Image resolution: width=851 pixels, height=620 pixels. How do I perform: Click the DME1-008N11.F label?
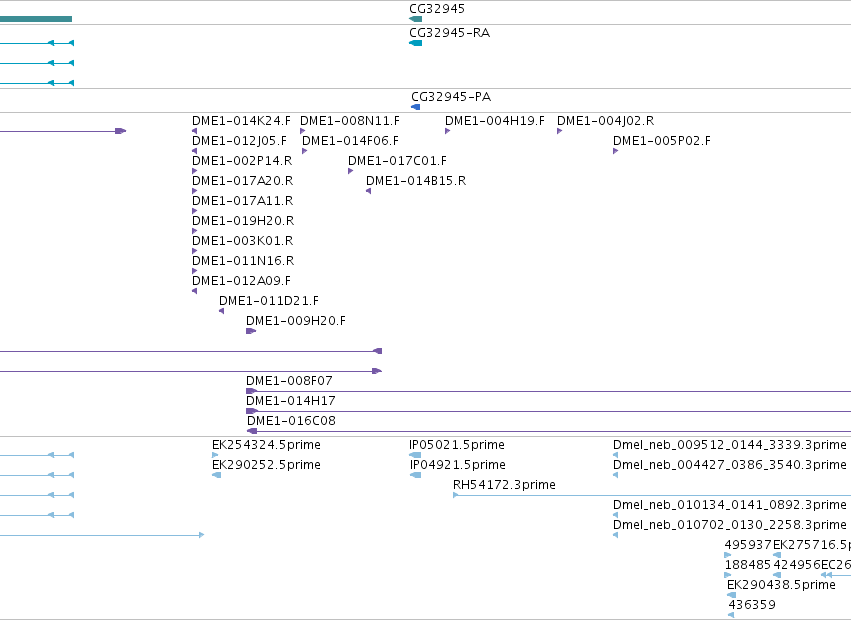[350, 121]
